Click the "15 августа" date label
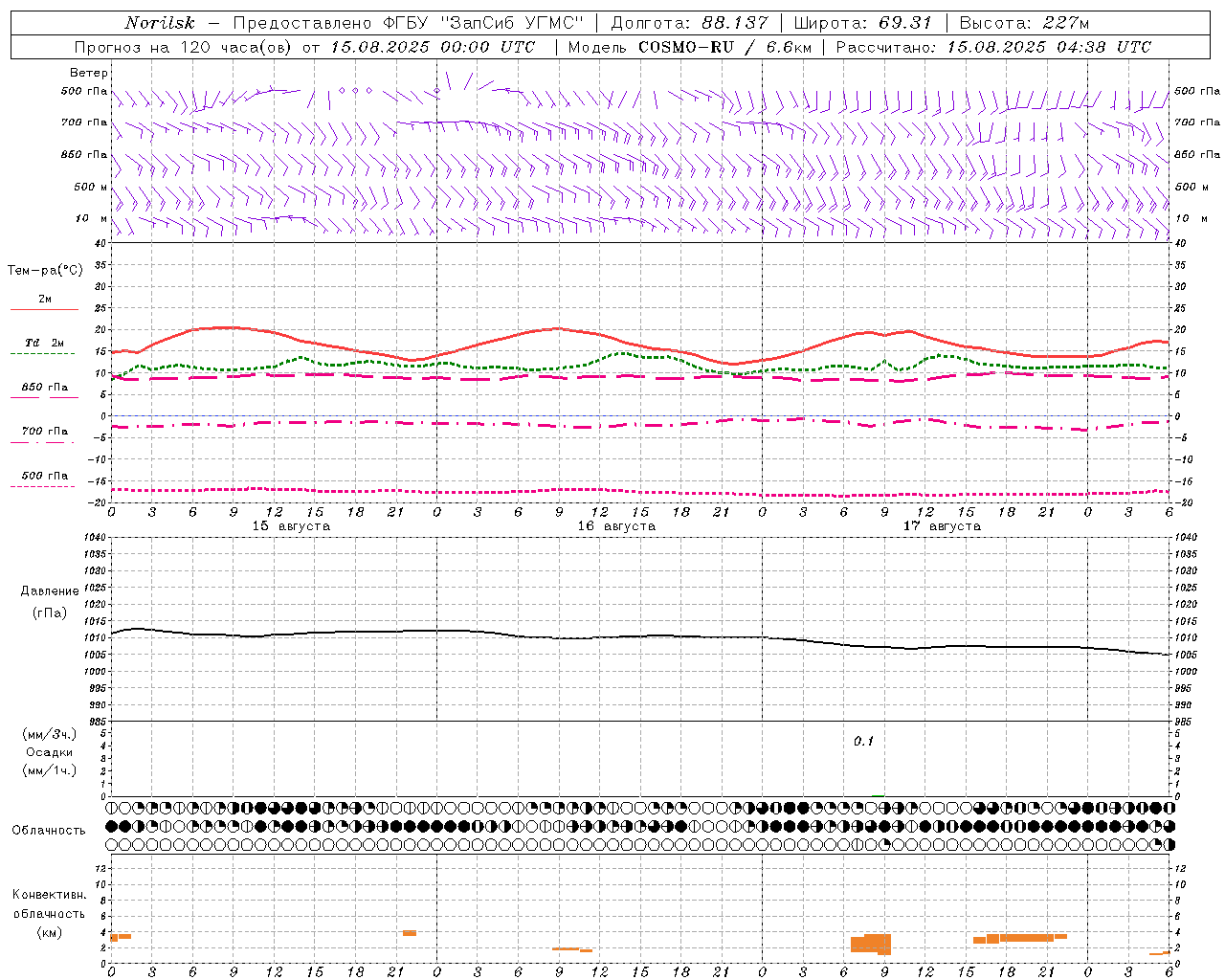The height and width of the screenshot is (980, 1225). click(x=291, y=526)
